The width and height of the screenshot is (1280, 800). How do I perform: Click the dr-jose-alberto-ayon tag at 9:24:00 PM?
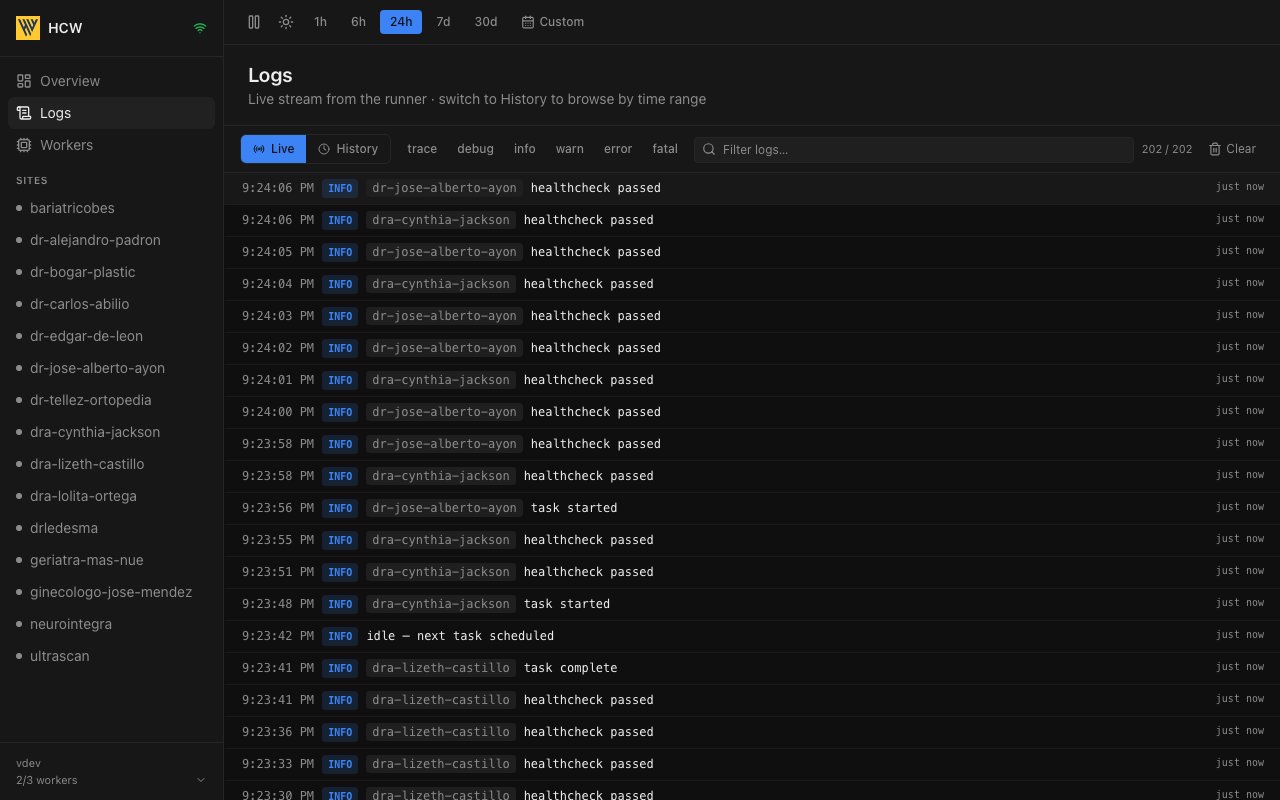pyautogui.click(x=444, y=412)
